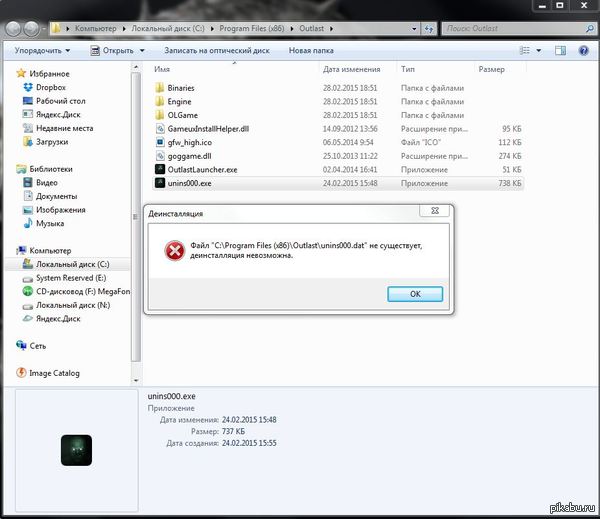Select Компьютер in the navigation pane
Screen dimensions: 600x519
coord(44,251)
